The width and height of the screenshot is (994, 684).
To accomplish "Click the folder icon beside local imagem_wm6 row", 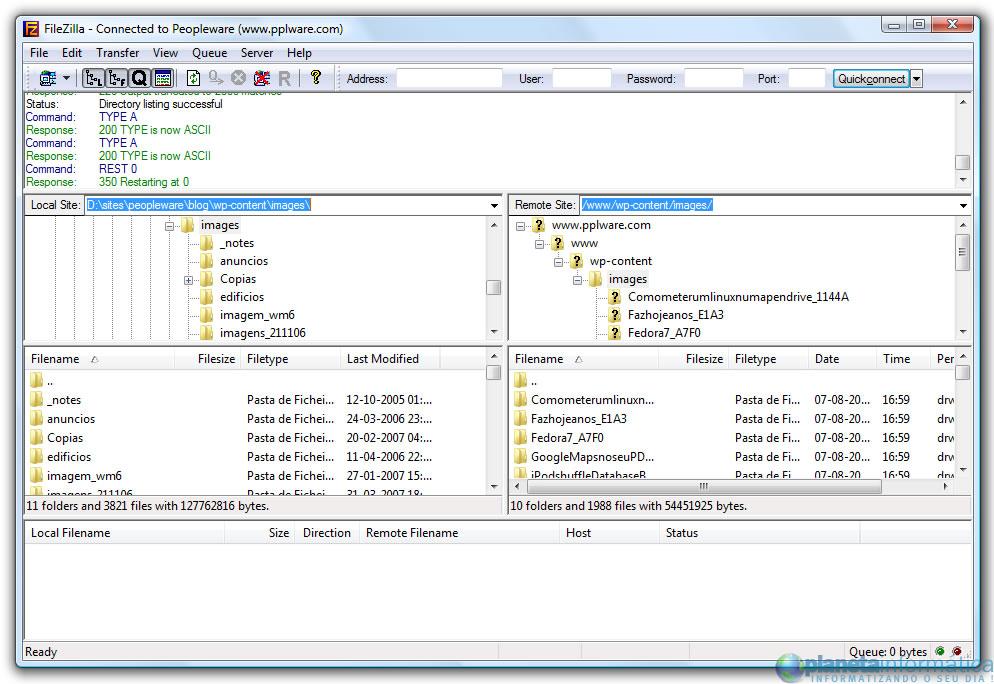I will 37,476.
